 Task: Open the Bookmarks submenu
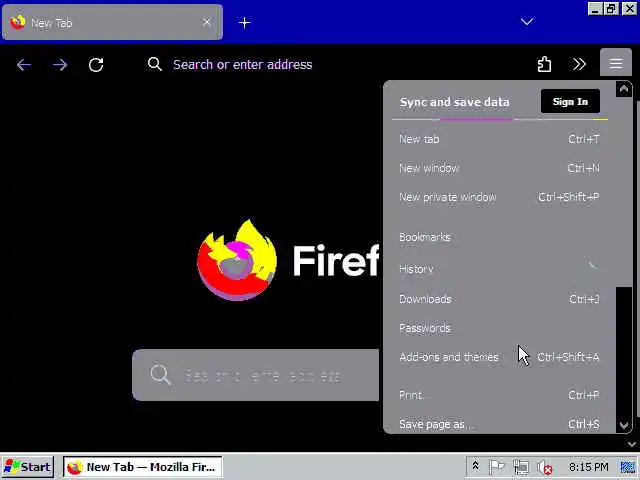[499, 237]
